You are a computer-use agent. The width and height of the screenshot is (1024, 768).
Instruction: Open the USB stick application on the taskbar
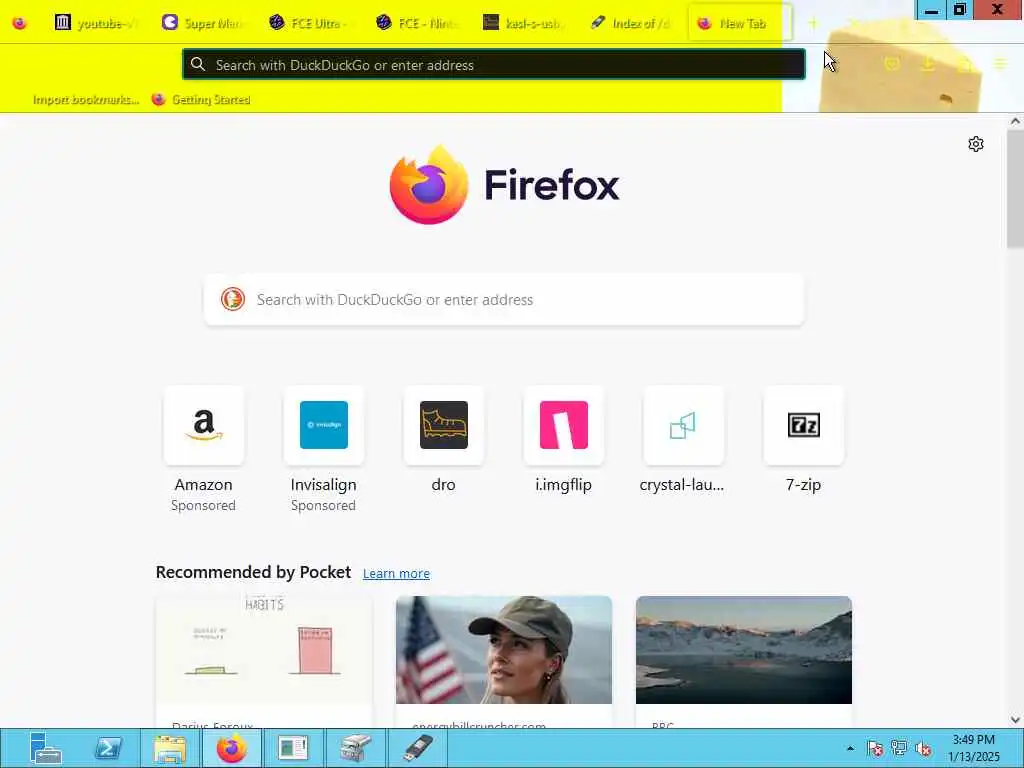pyautogui.click(x=419, y=748)
